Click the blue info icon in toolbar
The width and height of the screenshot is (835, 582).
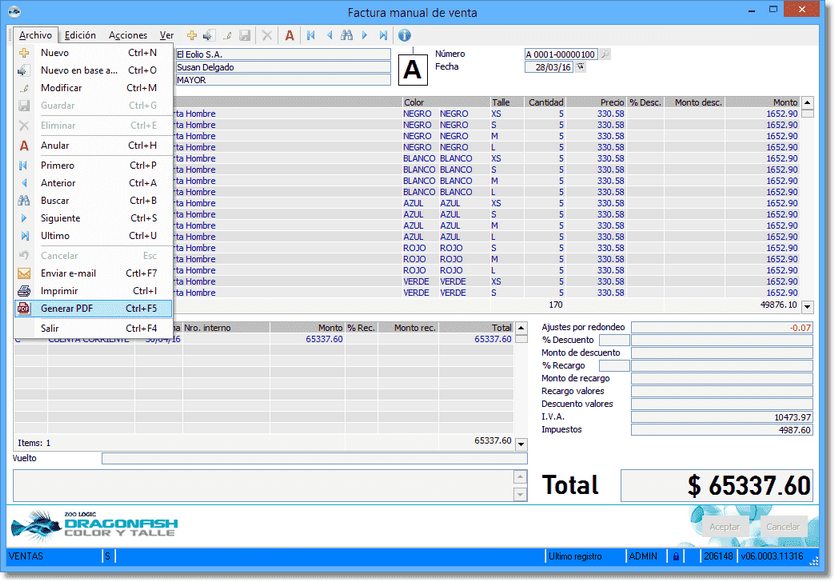click(404, 36)
